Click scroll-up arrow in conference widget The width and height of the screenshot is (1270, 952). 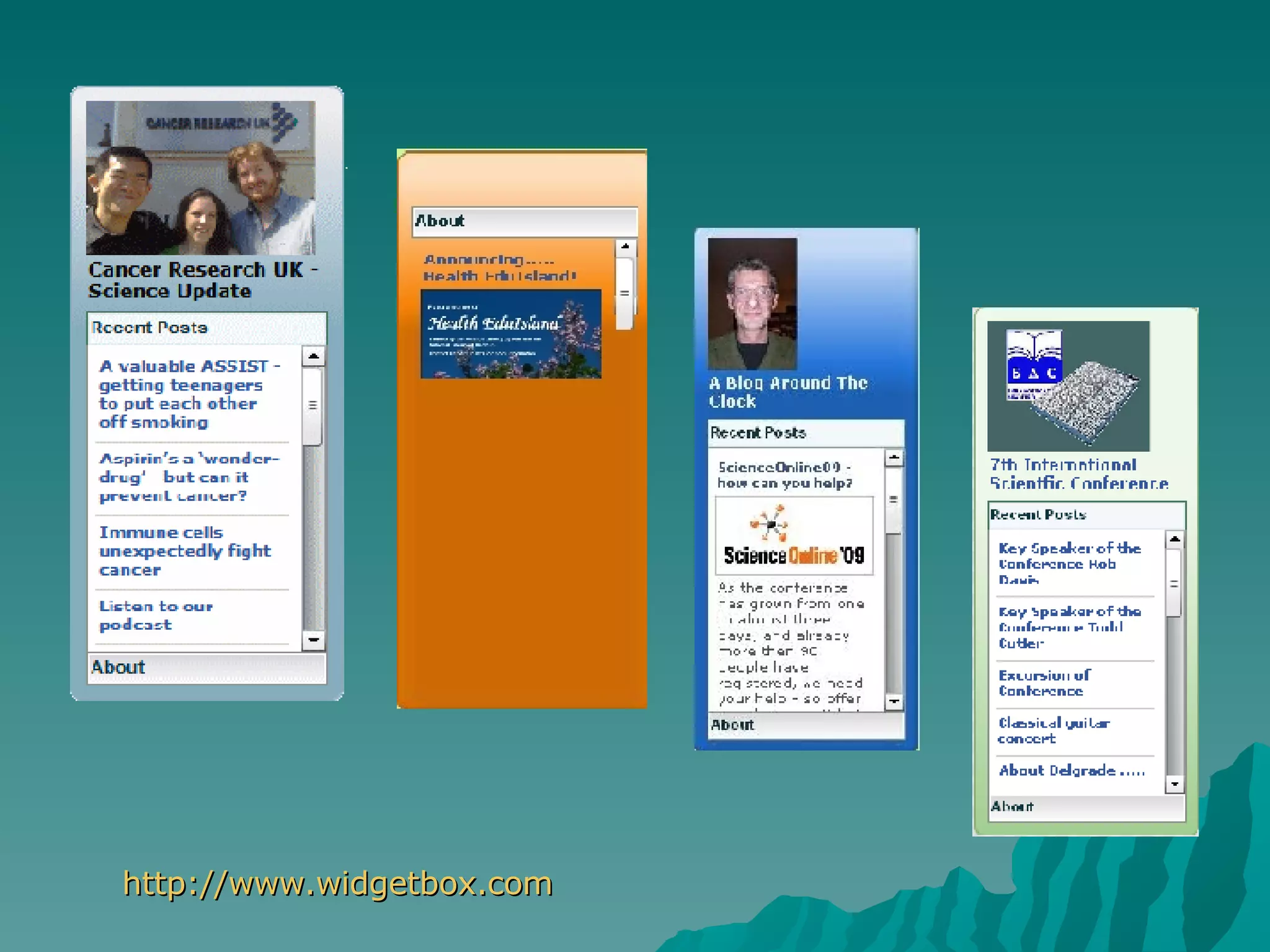click(x=1175, y=540)
